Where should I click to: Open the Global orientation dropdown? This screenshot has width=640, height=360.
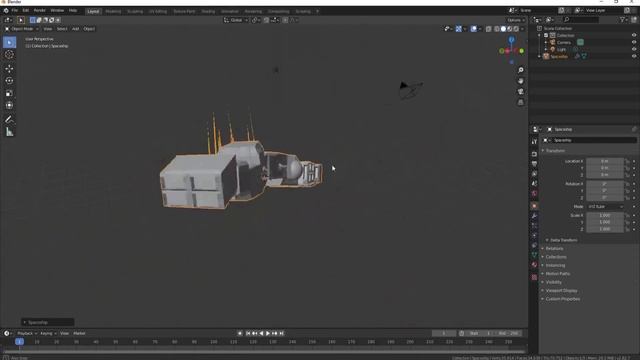(x=236, y=20)
